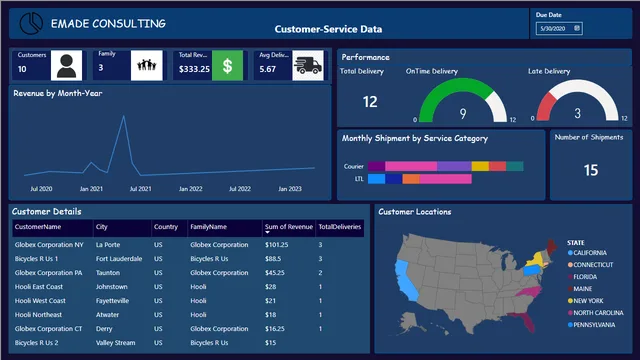Click the delivery truck icon
The image size is (640, 360).
pos(308,65)
